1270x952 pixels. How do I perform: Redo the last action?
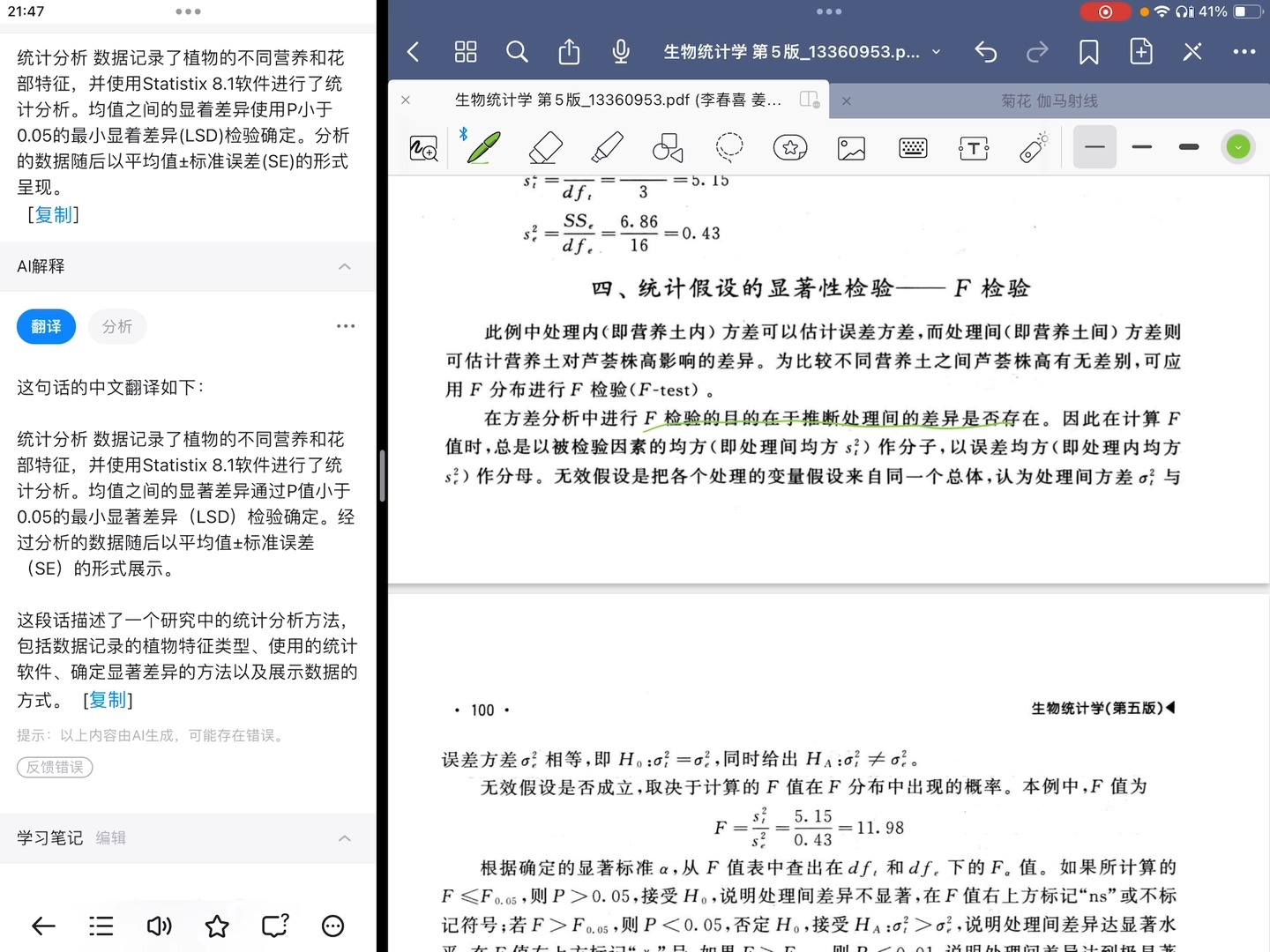pos(1037,52)
